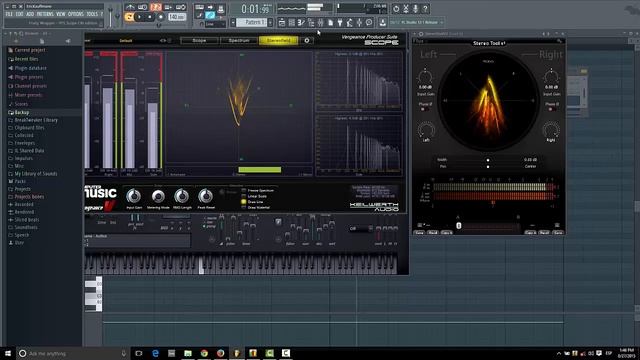Screen dimensions: 640x360
Task: Click the RMS Length knob in Scope
Action: pyautogui.click(x=182, y=196)
